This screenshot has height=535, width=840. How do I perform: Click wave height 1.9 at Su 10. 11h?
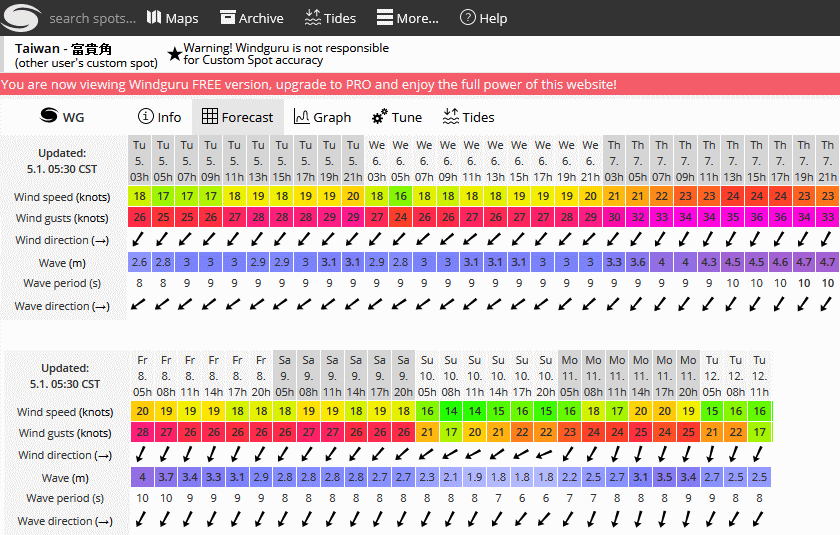click(475, 477)
